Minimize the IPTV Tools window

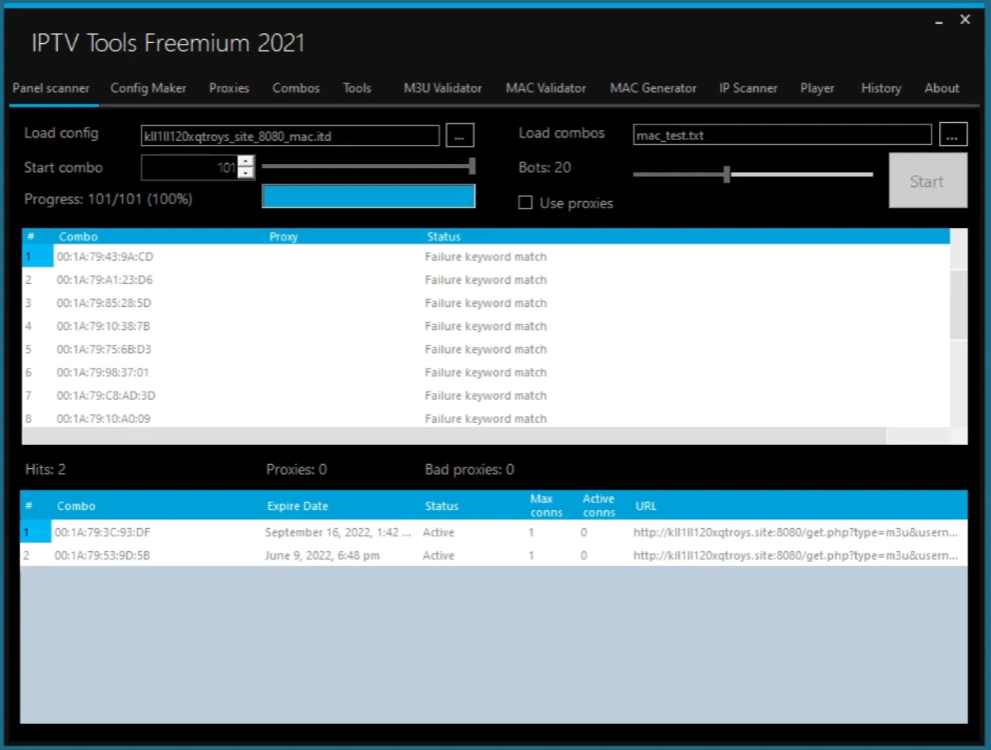[x=939, y=21]
